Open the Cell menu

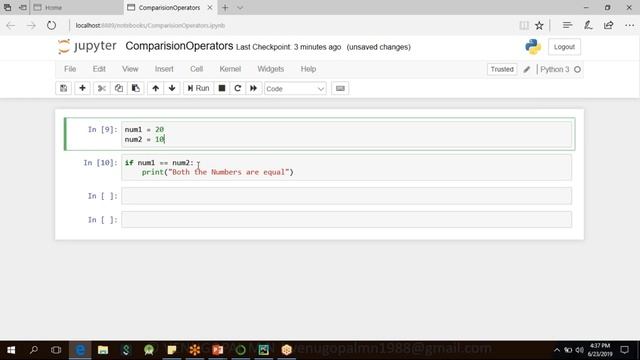[196, 69]
